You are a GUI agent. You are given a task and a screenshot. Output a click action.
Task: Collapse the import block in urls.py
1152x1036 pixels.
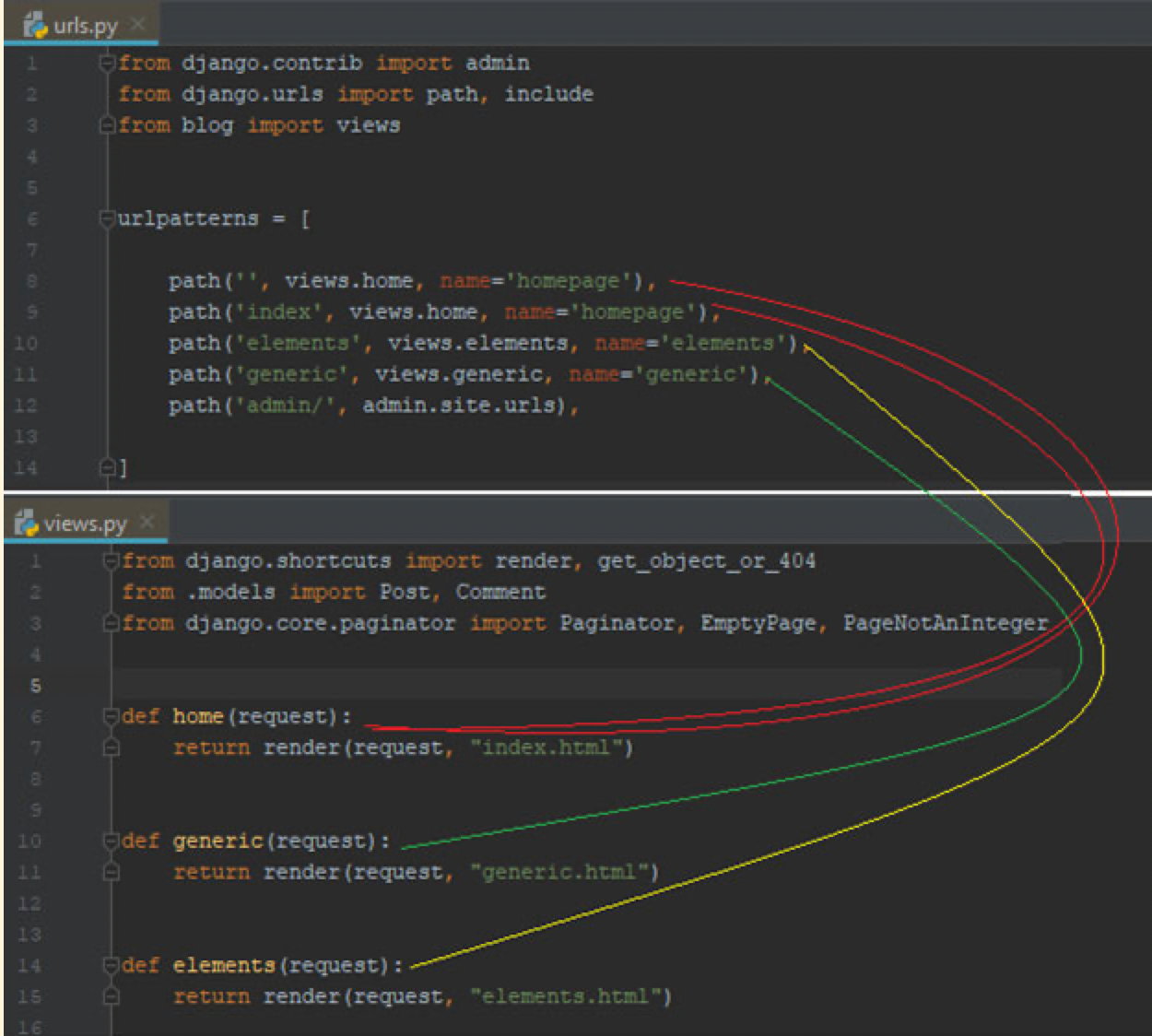click(x=107, y=64)
